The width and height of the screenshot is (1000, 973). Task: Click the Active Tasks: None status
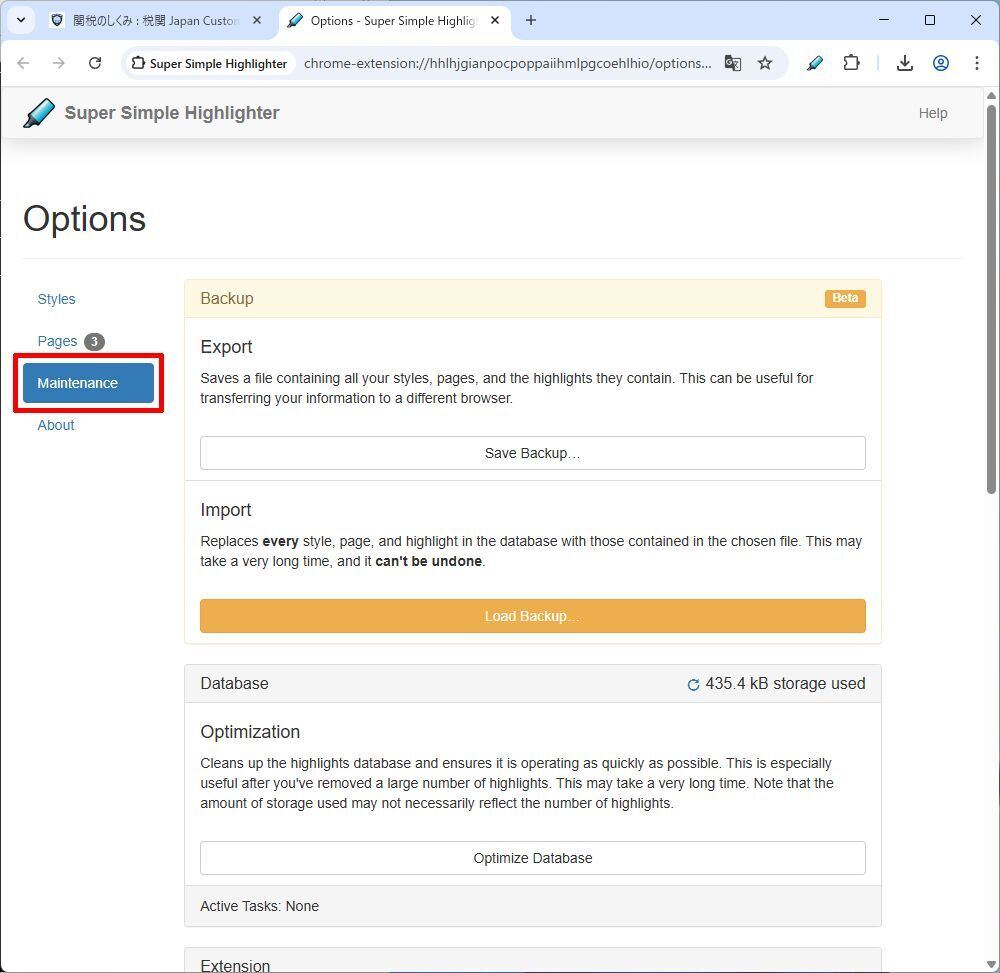pos(260,906)
